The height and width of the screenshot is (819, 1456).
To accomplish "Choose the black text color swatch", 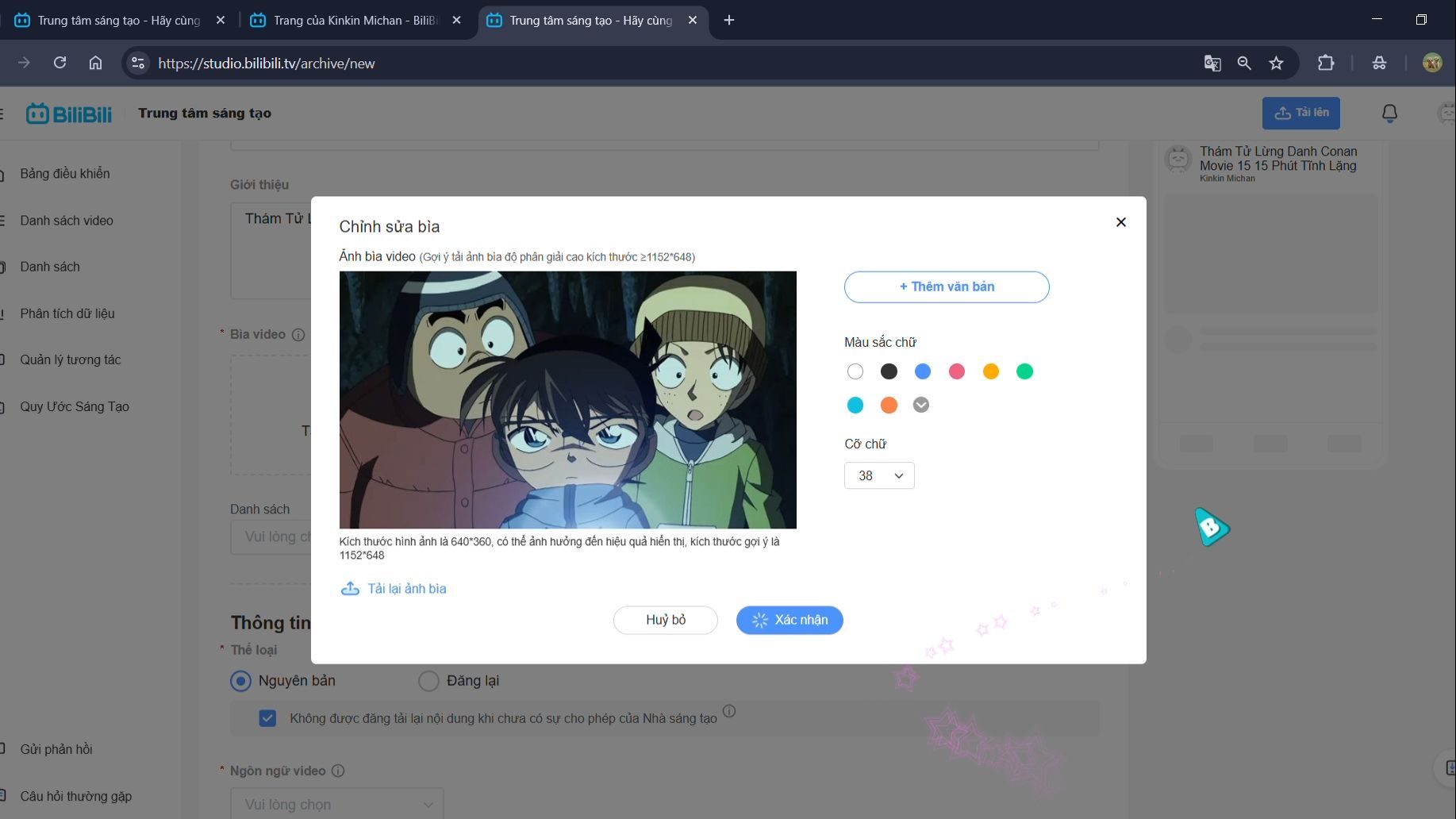I will (x=889, y=371).
